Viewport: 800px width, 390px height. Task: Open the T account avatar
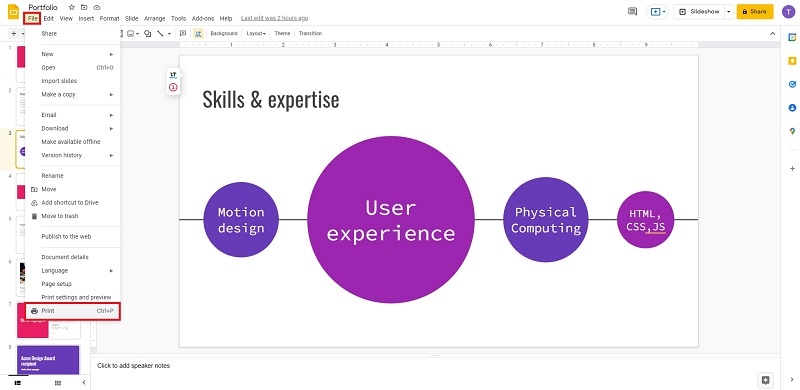click(788, 11)
